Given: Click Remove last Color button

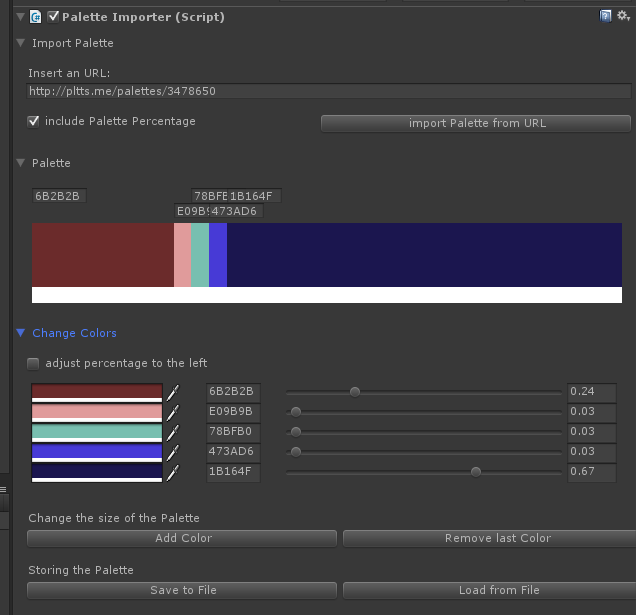Looking at the screenshot, I should click(x=489, y=538).
